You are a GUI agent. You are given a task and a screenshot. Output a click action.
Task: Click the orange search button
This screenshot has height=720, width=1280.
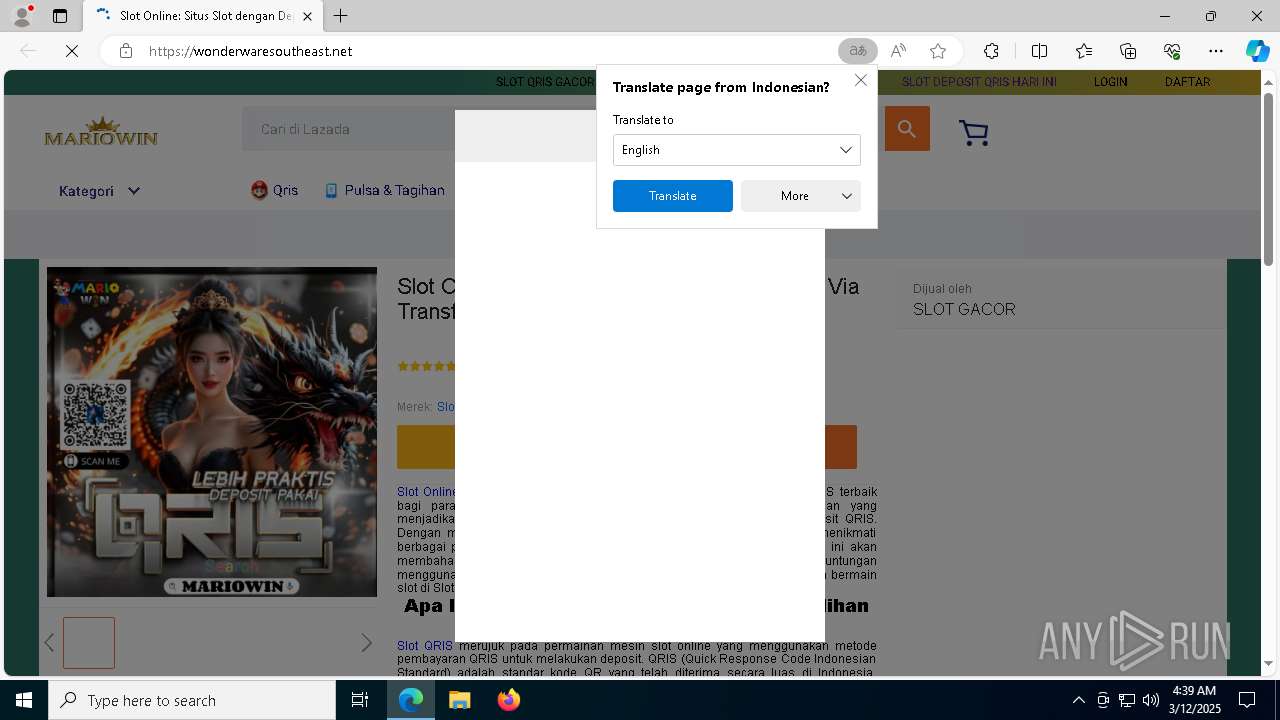point(907,128)
